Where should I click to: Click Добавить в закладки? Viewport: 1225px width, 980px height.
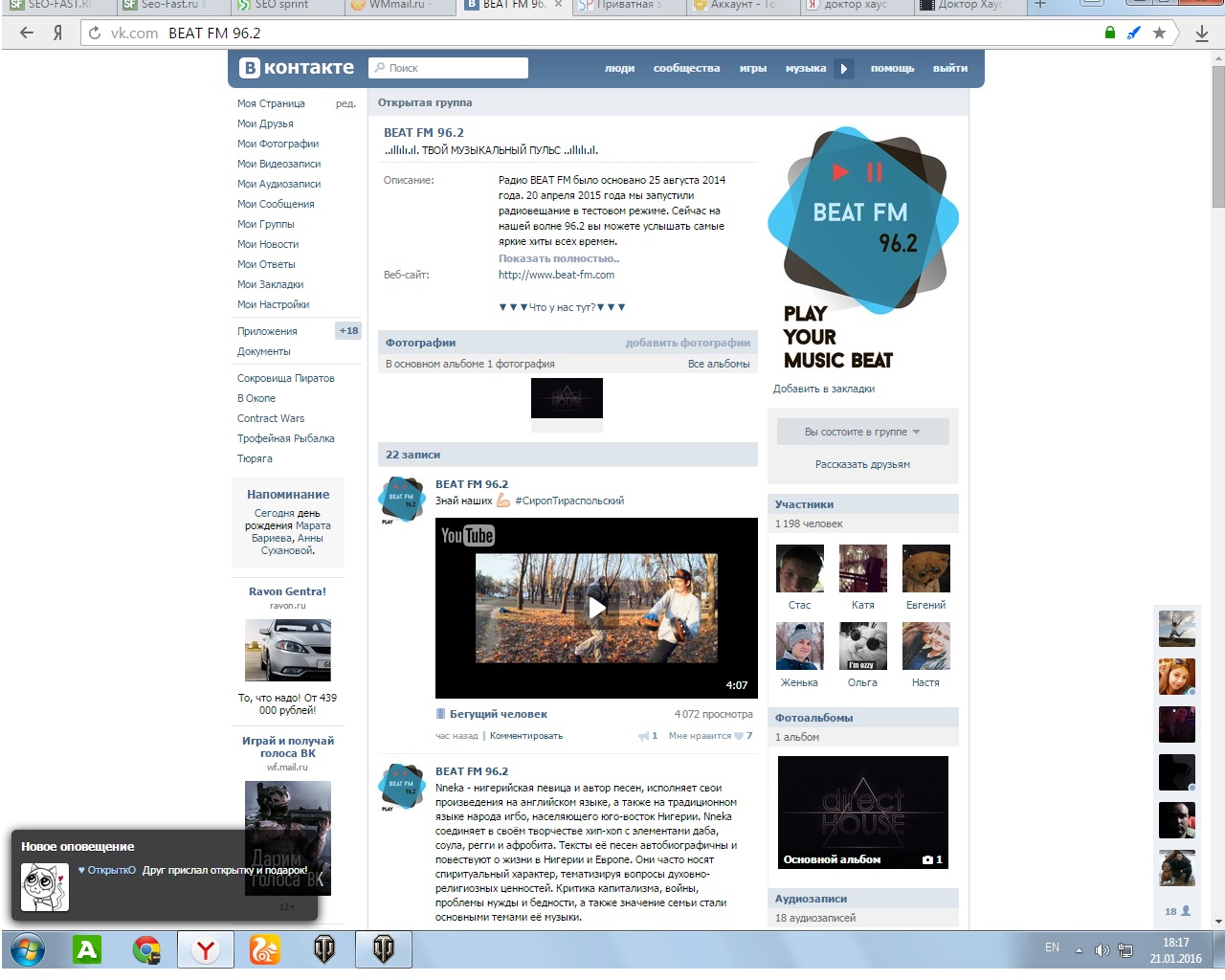tap(824, 389)
